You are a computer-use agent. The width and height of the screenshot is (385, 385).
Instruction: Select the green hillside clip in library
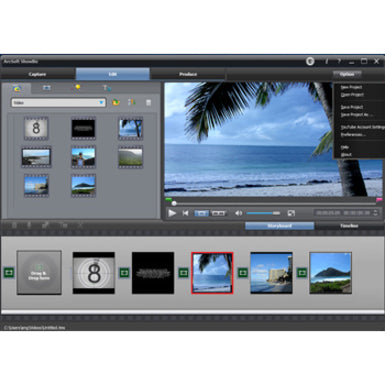point(131,157)
